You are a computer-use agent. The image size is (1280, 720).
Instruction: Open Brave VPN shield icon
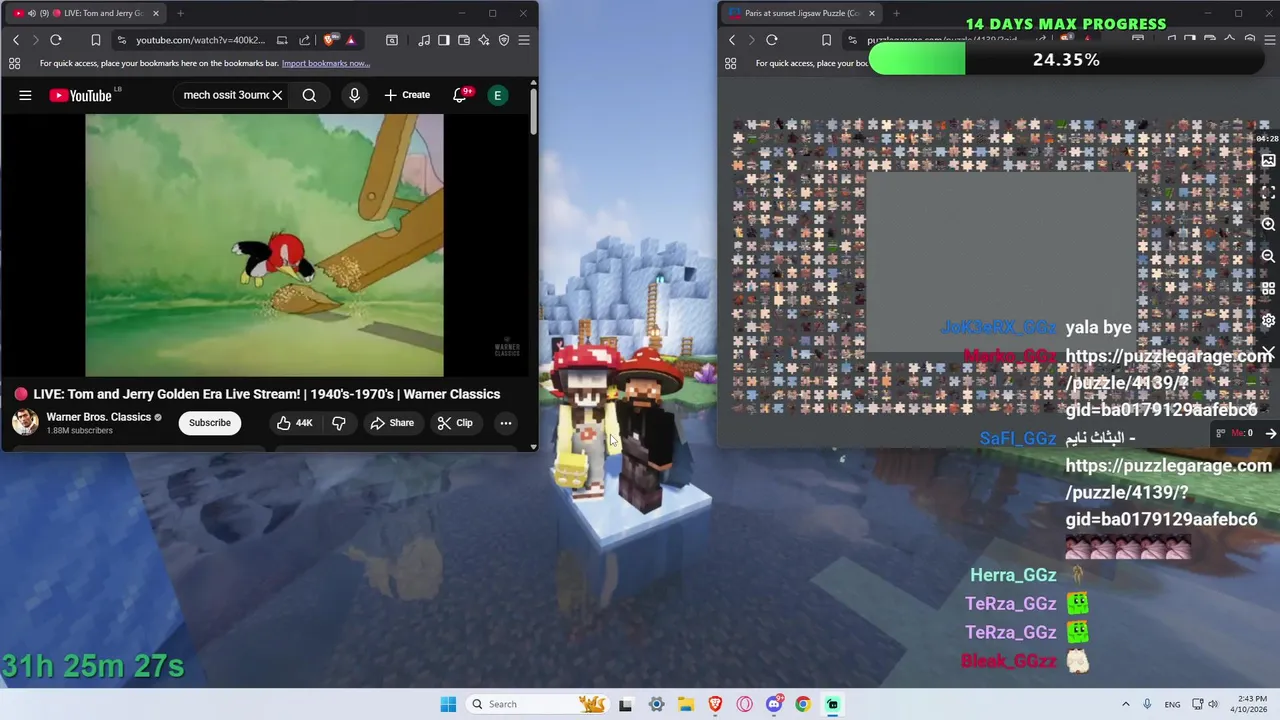click(504, 40)
